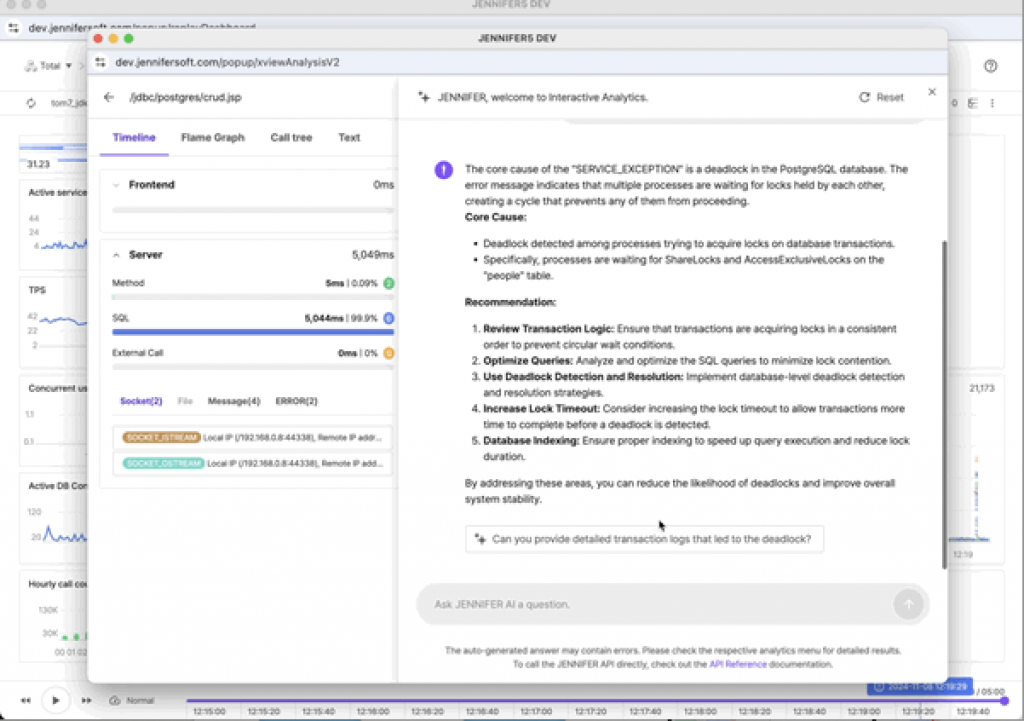Click the send arrow in the question box
Viewport: 1024px width, 721px height.
point(908,604)
